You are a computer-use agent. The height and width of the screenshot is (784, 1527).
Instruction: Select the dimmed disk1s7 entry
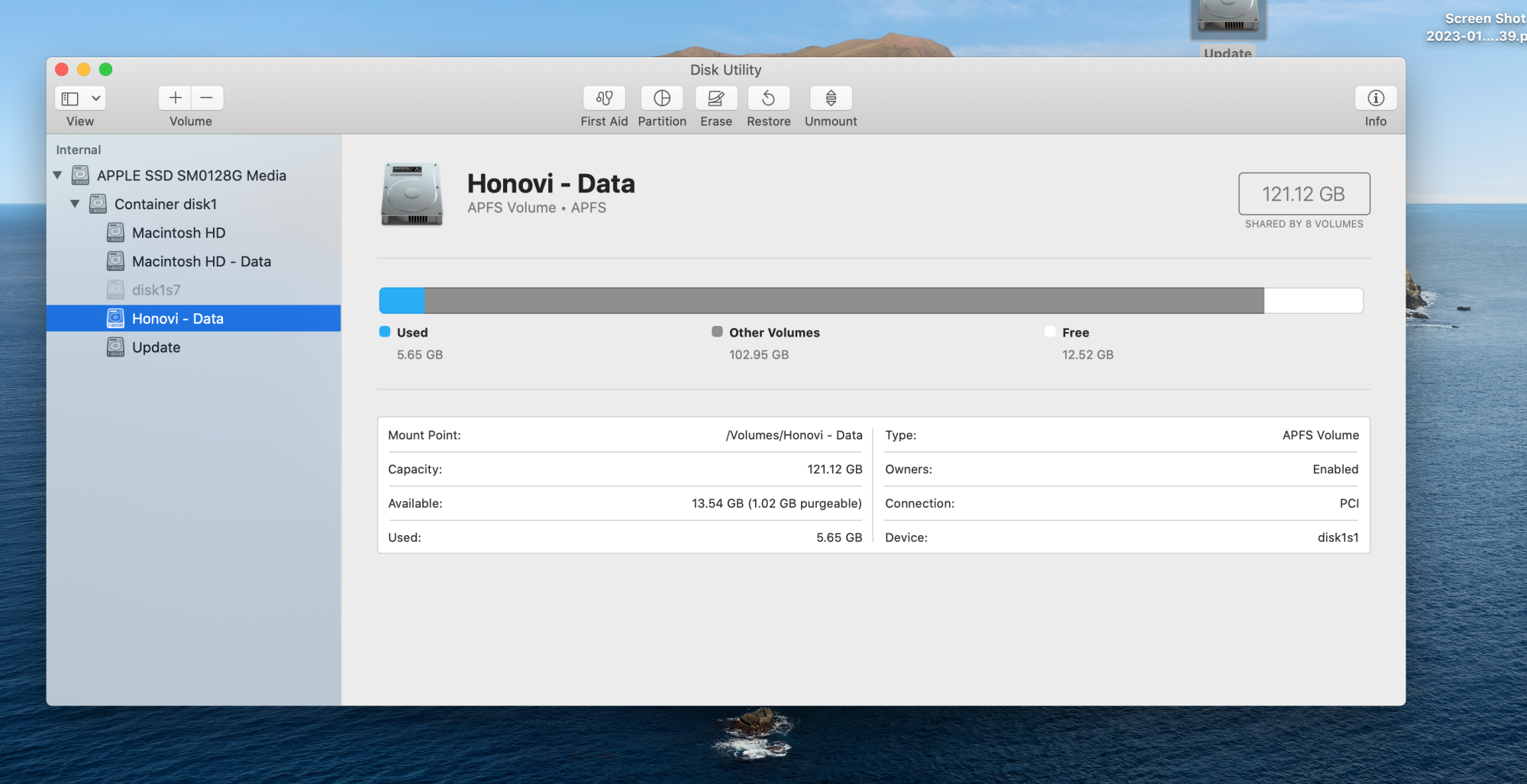(194, 290)
